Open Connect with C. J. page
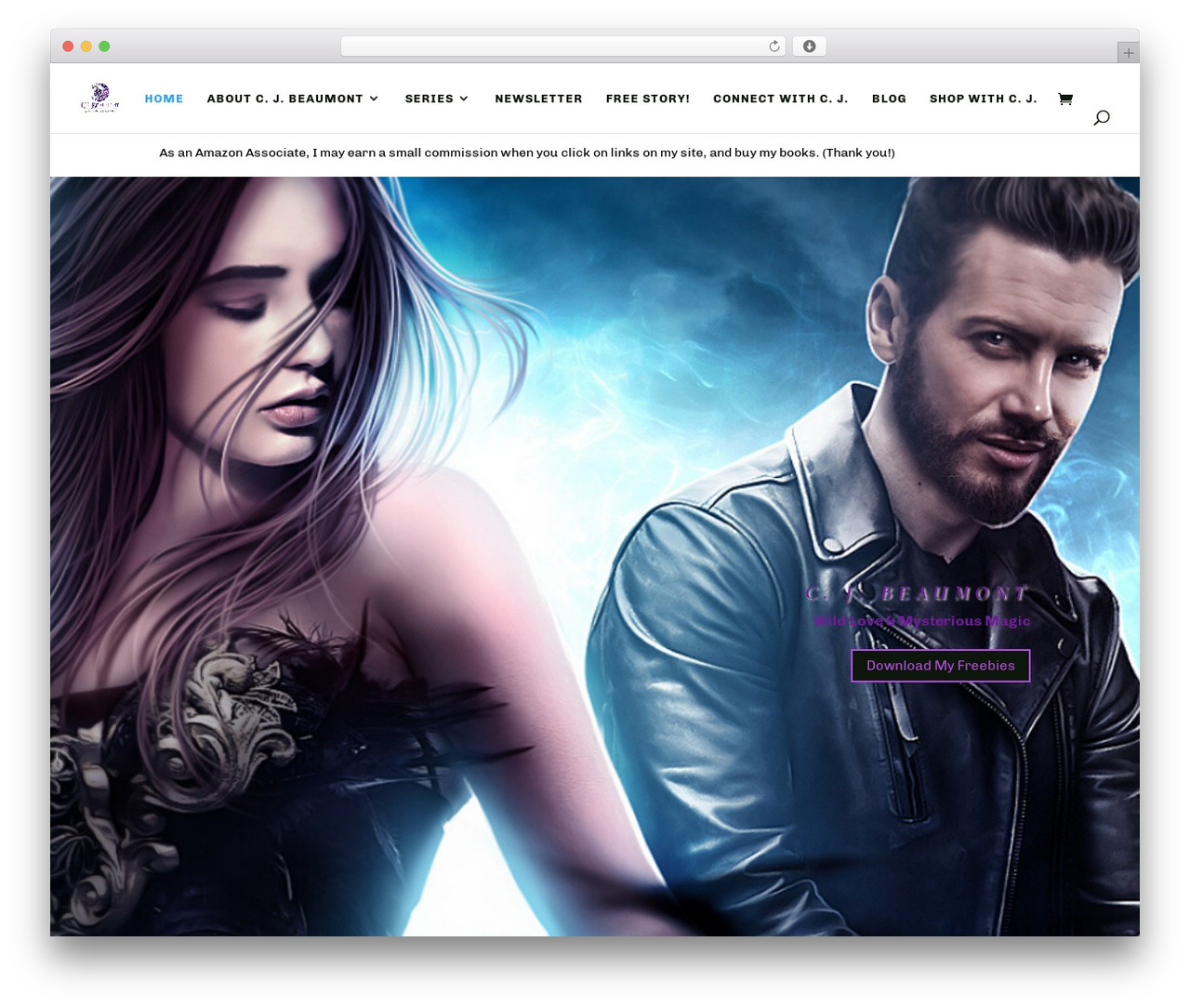Screen dimensions: 1190x1008 (781, 99)
